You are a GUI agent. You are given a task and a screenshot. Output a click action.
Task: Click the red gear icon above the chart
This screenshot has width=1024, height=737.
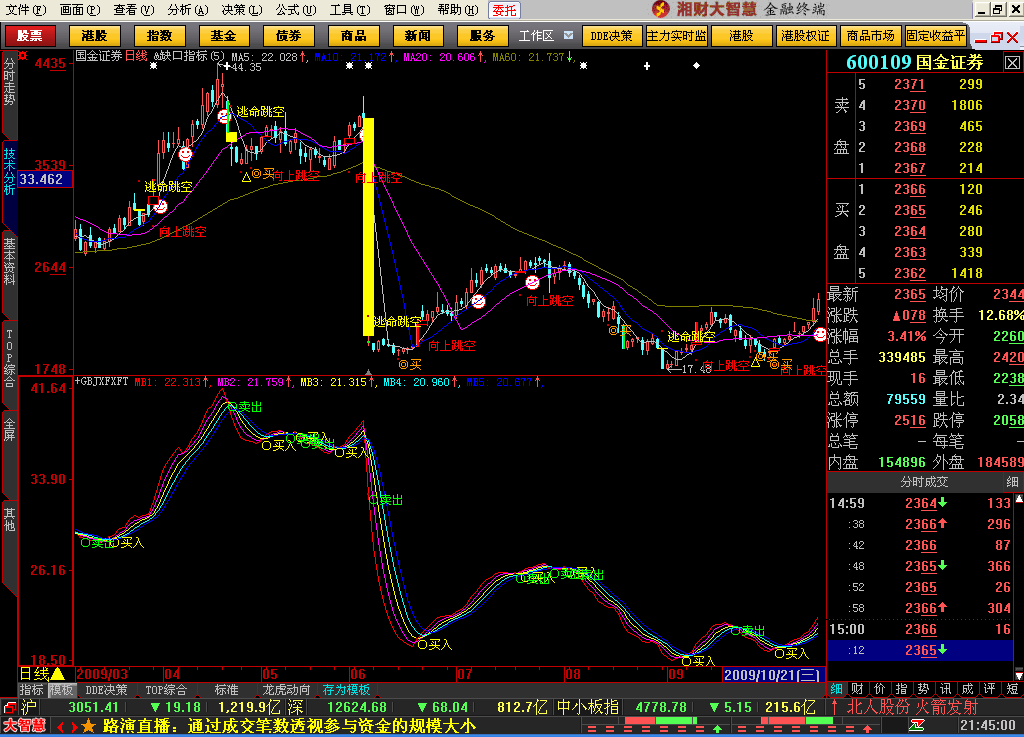click(x=23, y=56)
